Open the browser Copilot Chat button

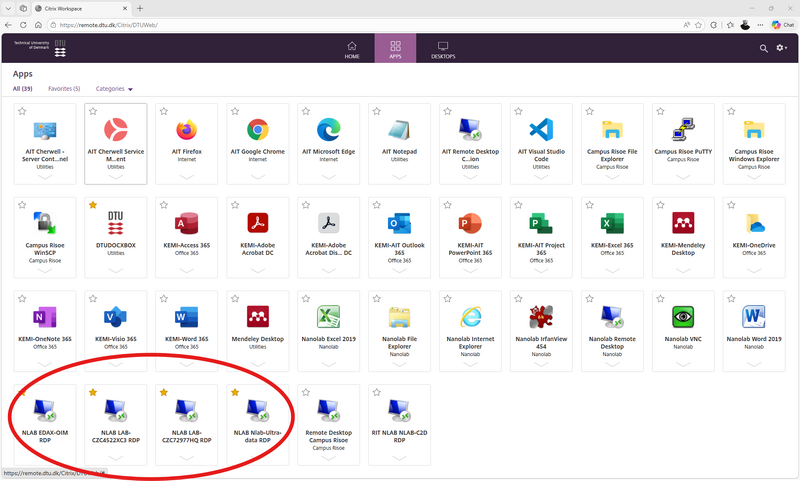click(783, 24)
